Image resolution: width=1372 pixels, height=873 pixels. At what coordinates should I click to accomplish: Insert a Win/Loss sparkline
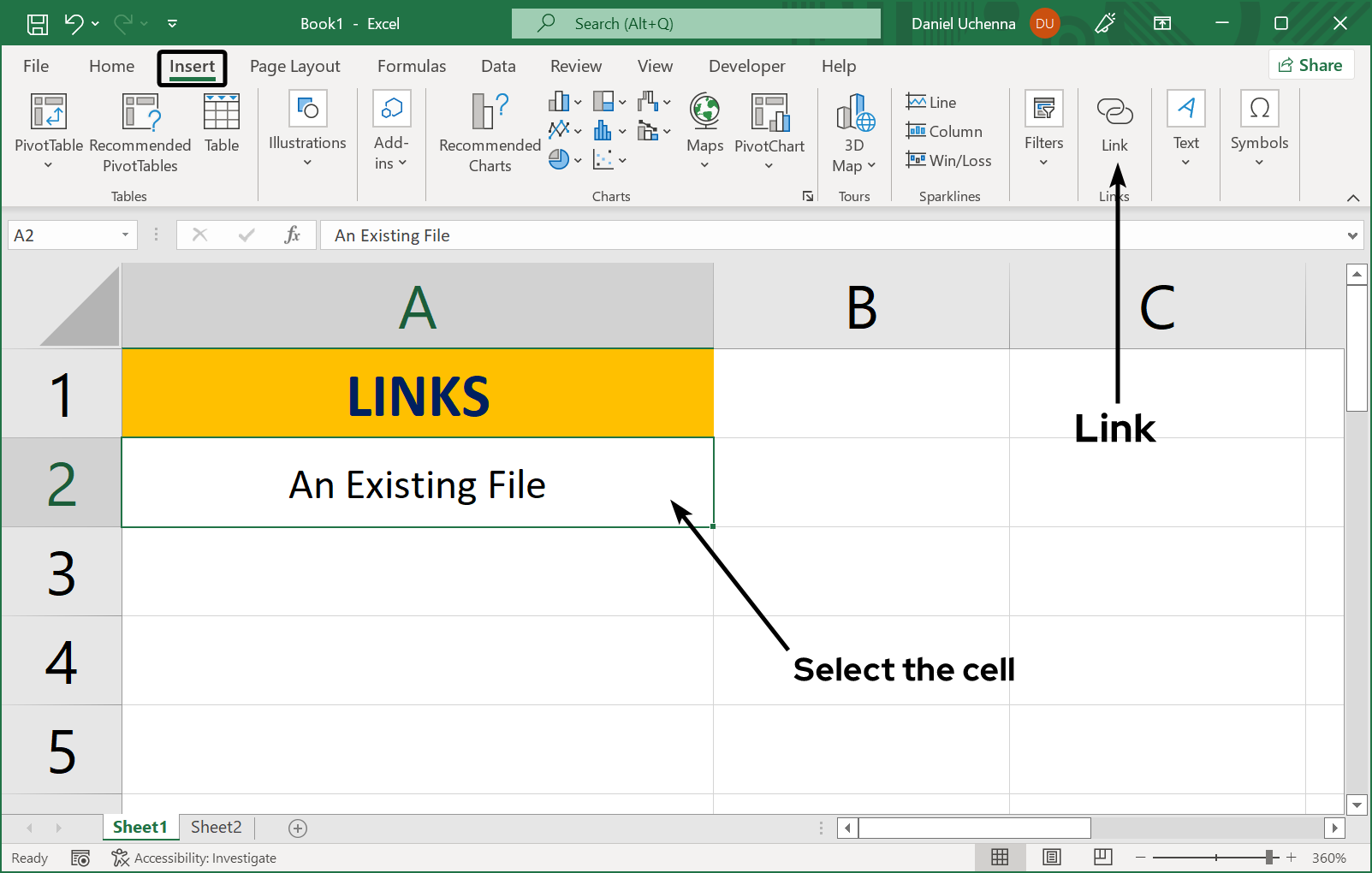coord(950,160)
